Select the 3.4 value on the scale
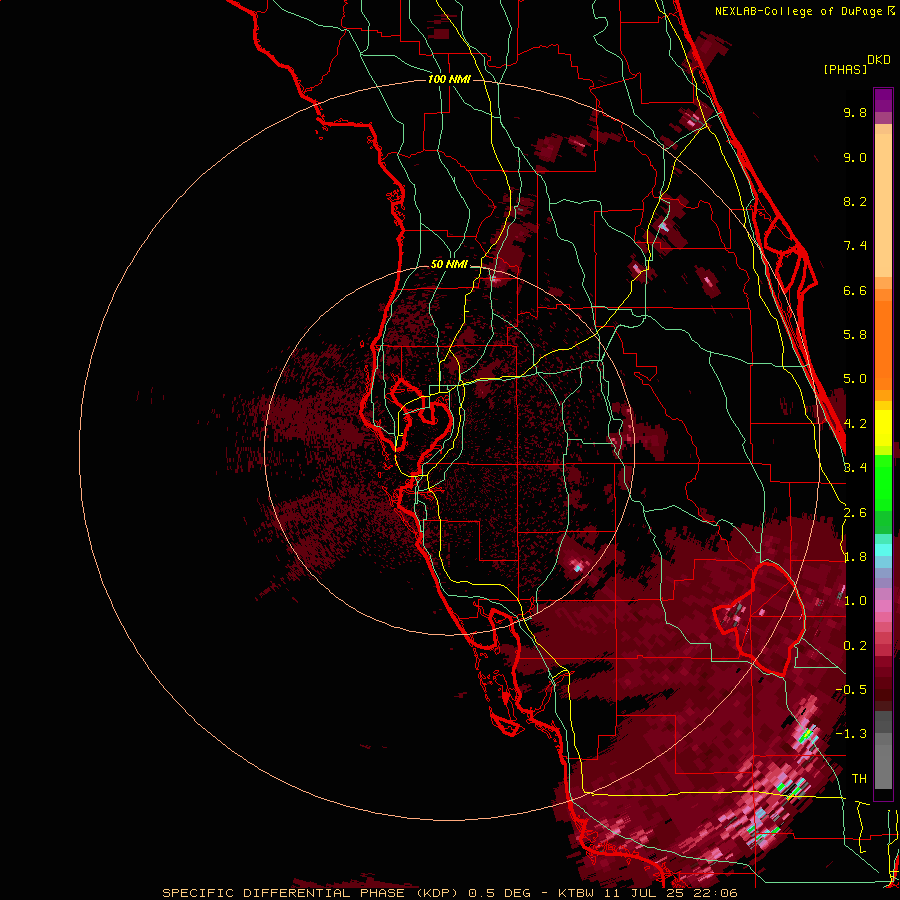 pyautogui.click(x=855, y=467)
